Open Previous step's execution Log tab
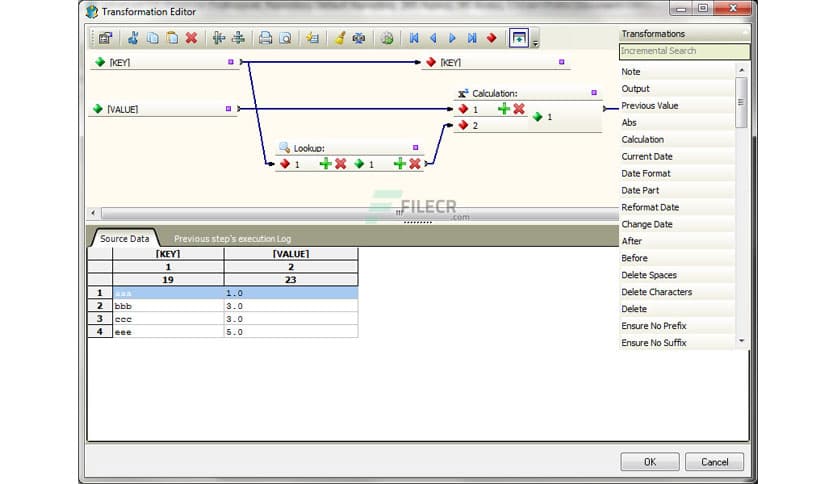Viewport: 836px width, 484px height. (232, 238)
